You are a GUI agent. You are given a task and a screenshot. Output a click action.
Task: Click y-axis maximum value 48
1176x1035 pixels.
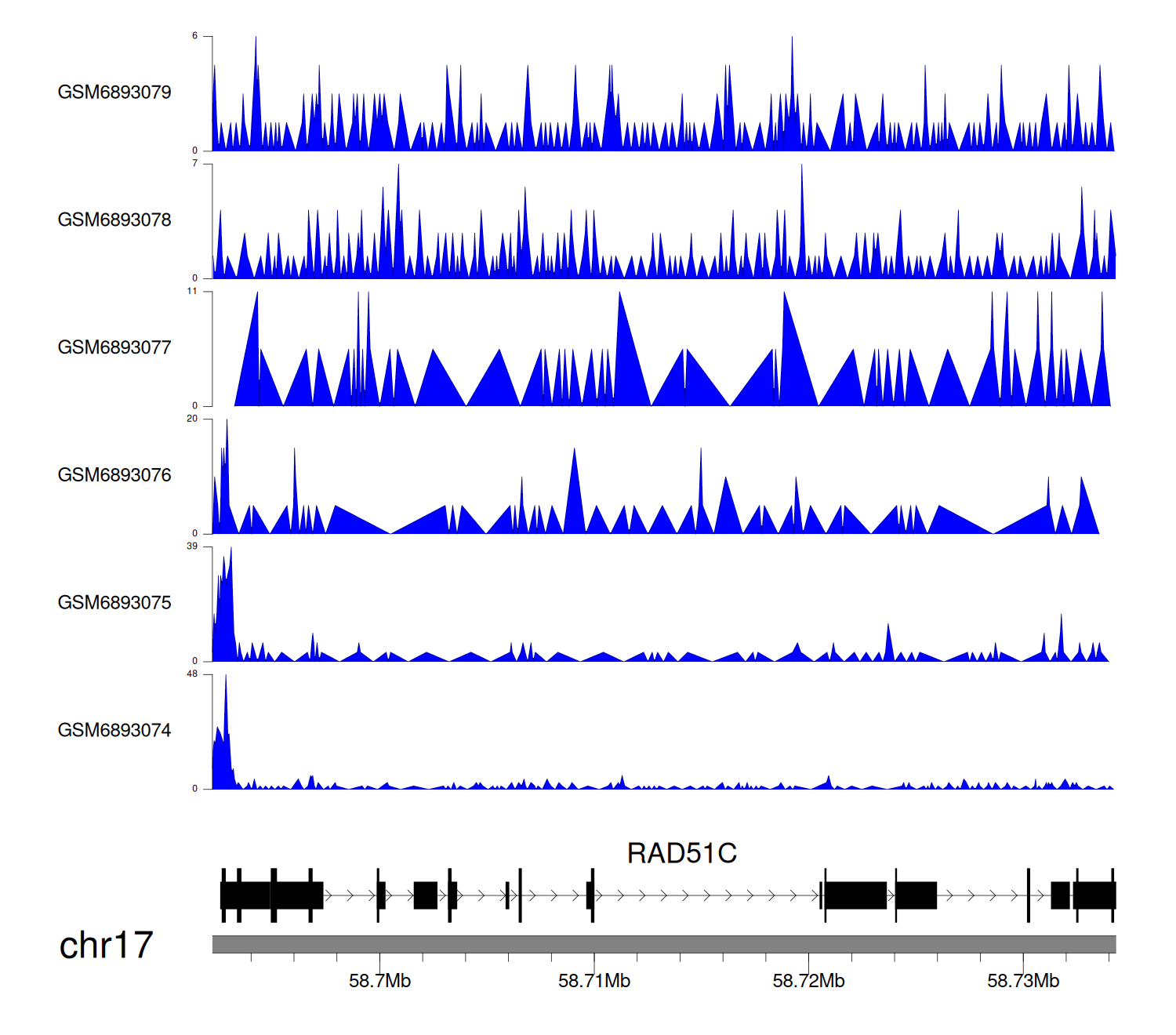(192, 674)
